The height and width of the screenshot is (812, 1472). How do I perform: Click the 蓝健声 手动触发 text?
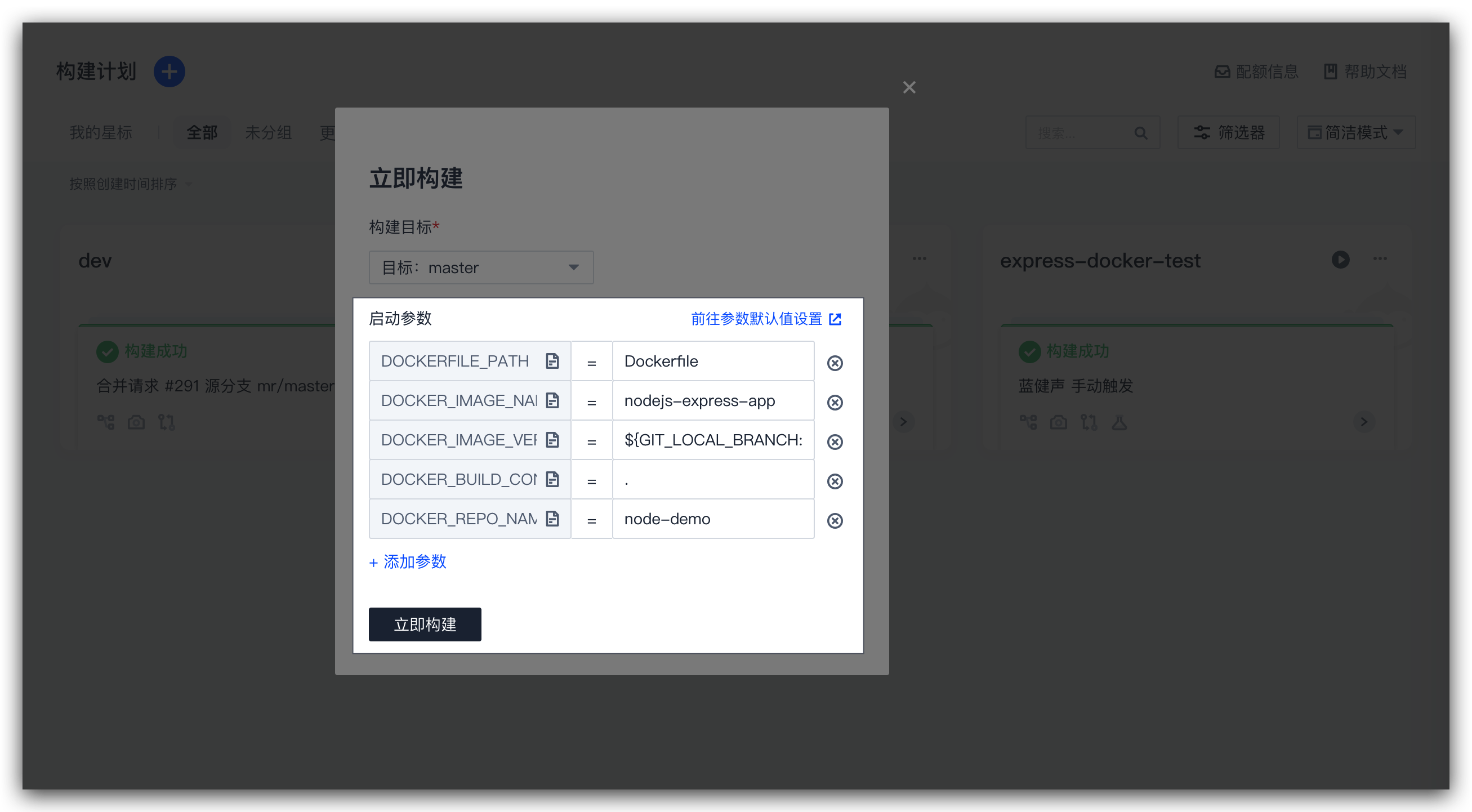pyautogui.click(x=1076, y=386)
